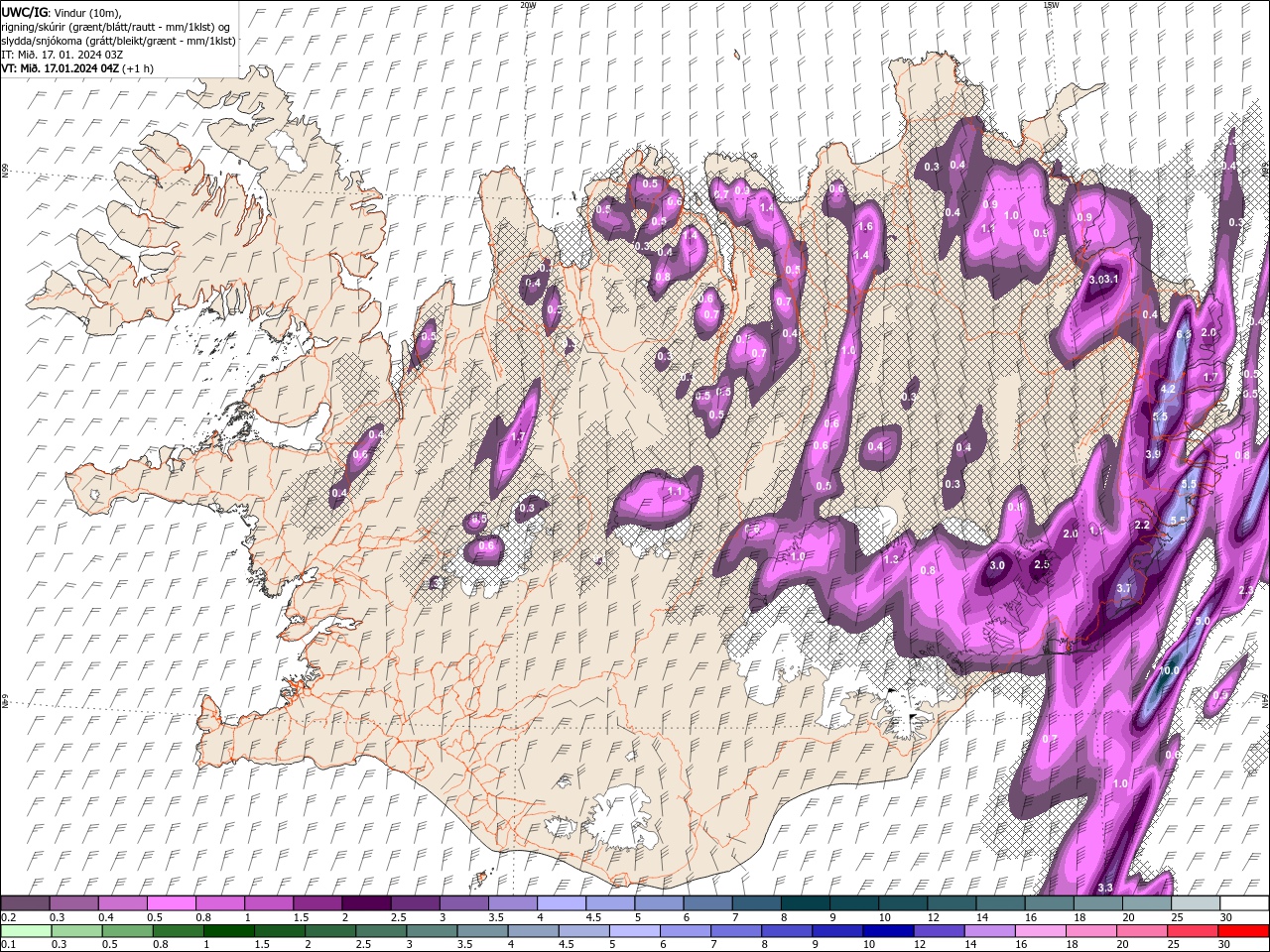Click the navy blue 10–12 rain legend swatch
The width and height of the screenshot is (1270, 952).
click(886, 931)
